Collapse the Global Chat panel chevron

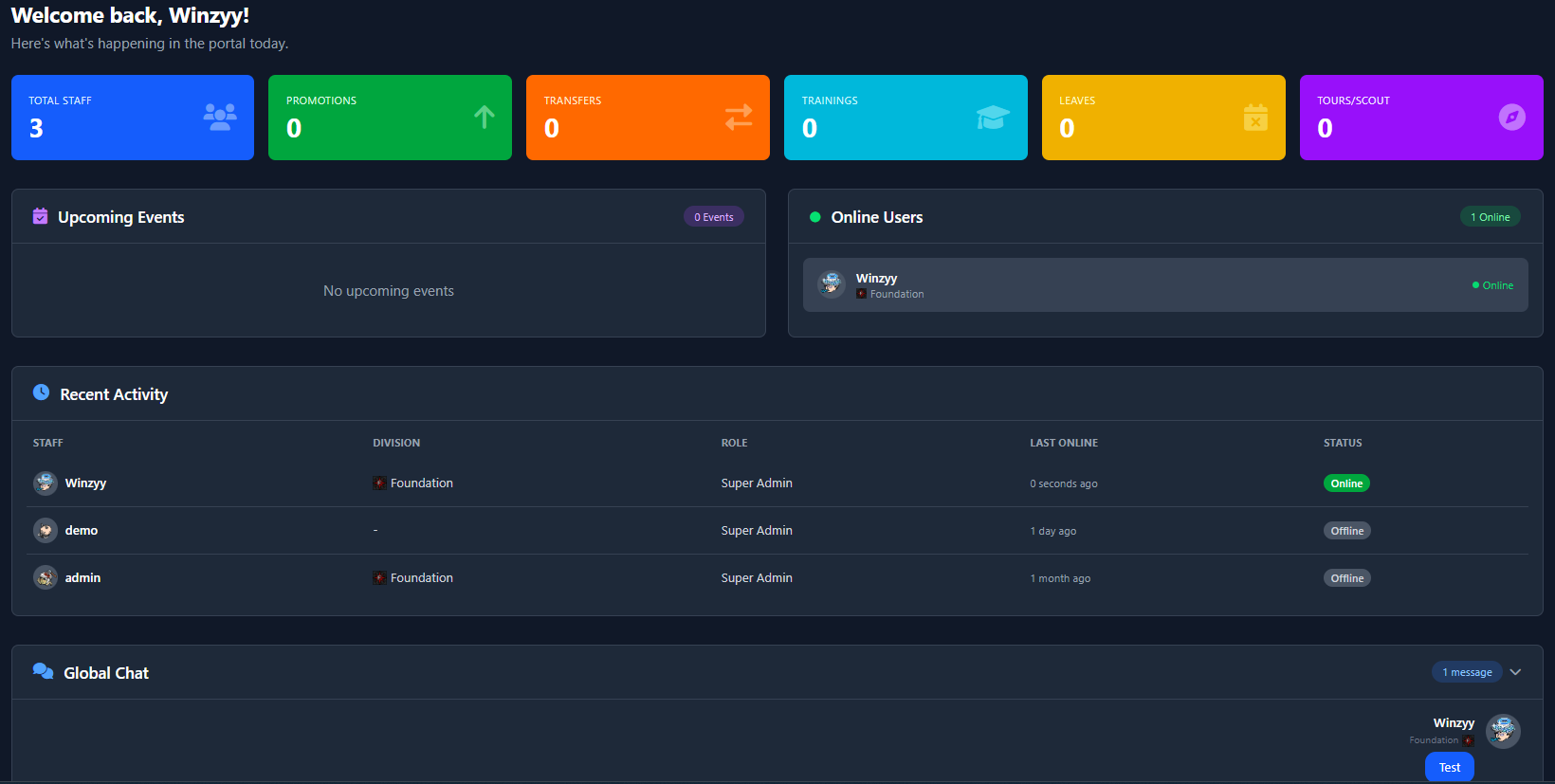point(1515,672)
